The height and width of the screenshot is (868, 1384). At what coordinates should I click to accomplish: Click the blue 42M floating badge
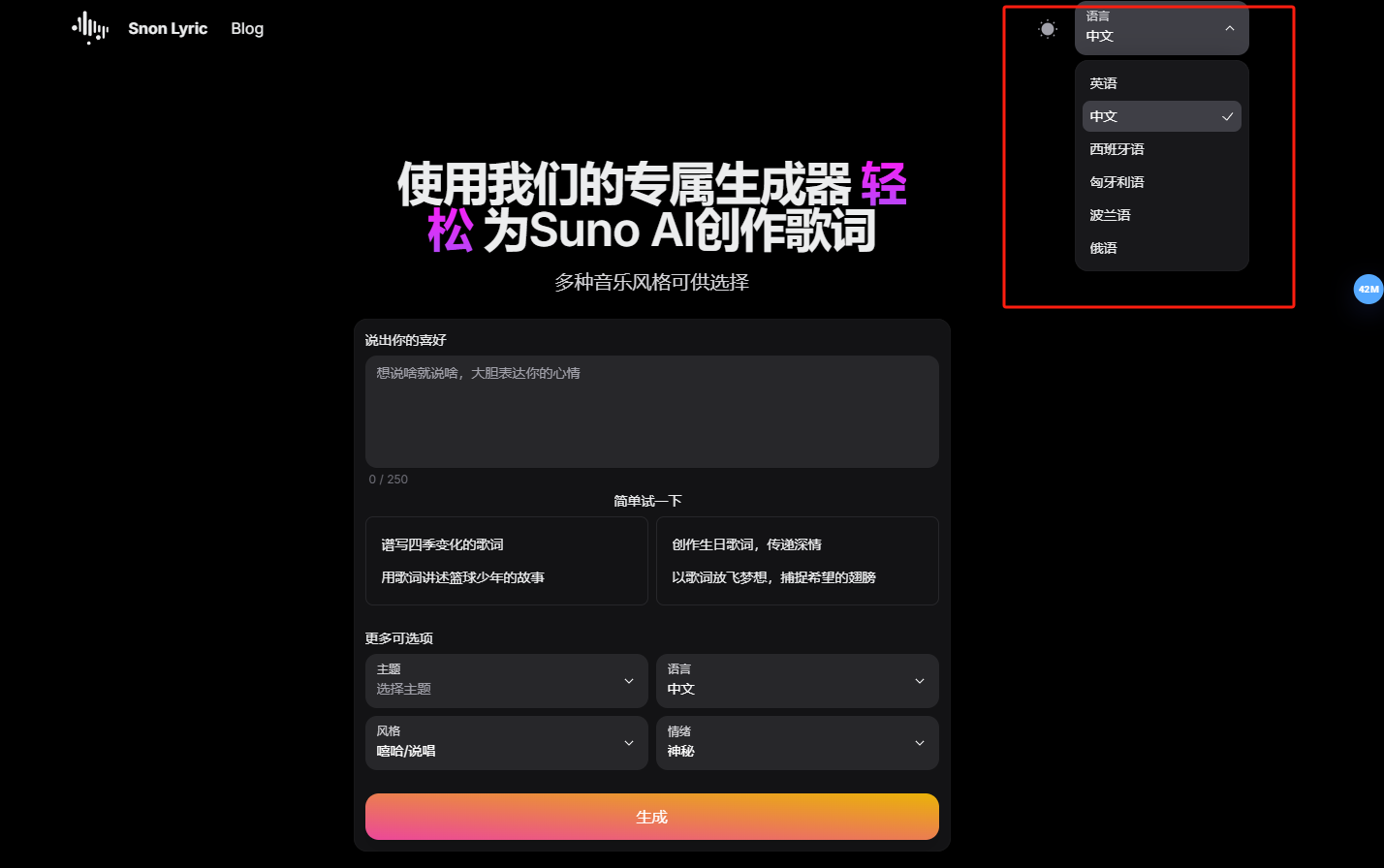point(1368,289)
